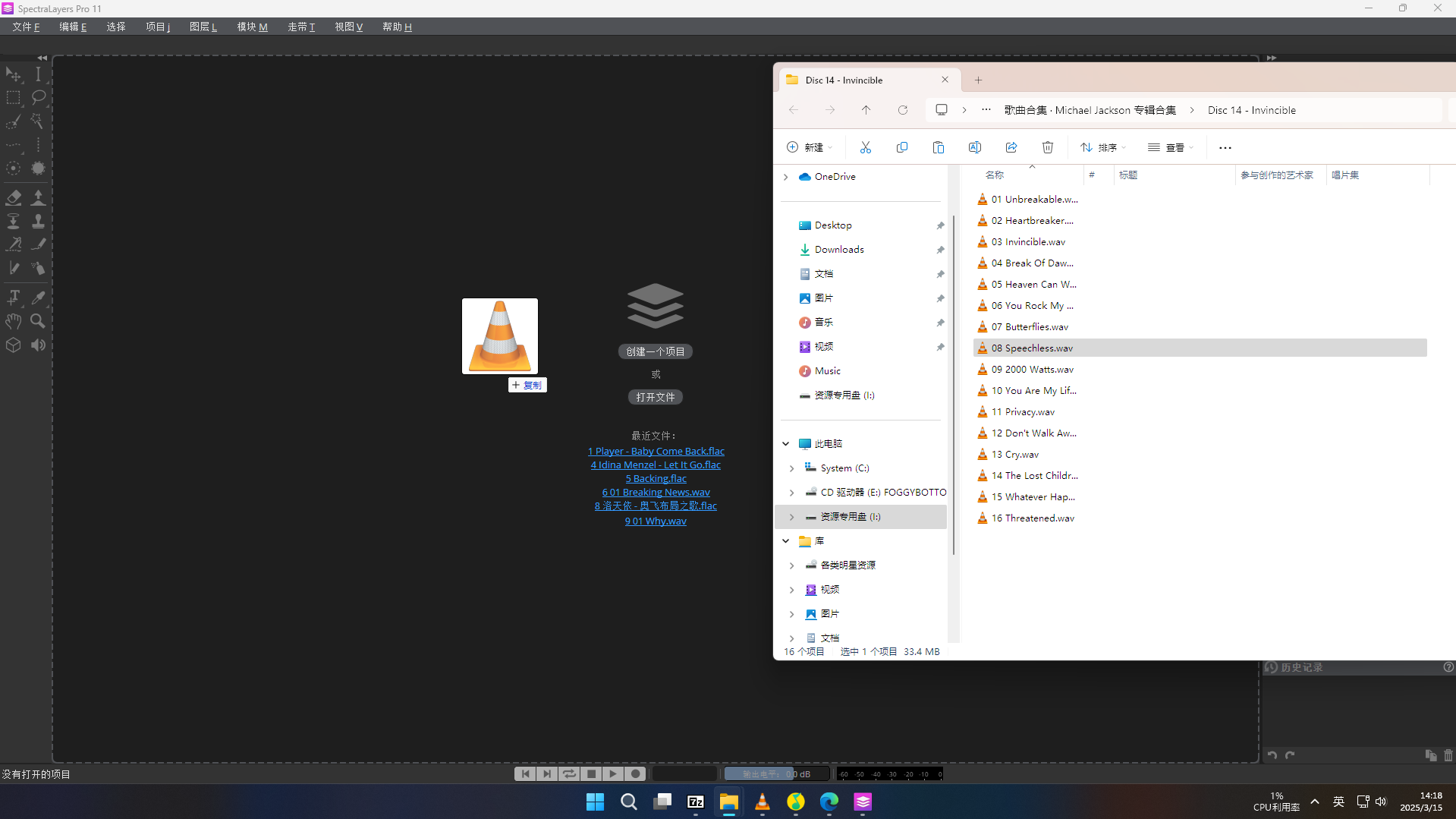Open recent file Player - Baby Come Back.flac
This screenshot has width=1456, height=819.
[656, 451]
